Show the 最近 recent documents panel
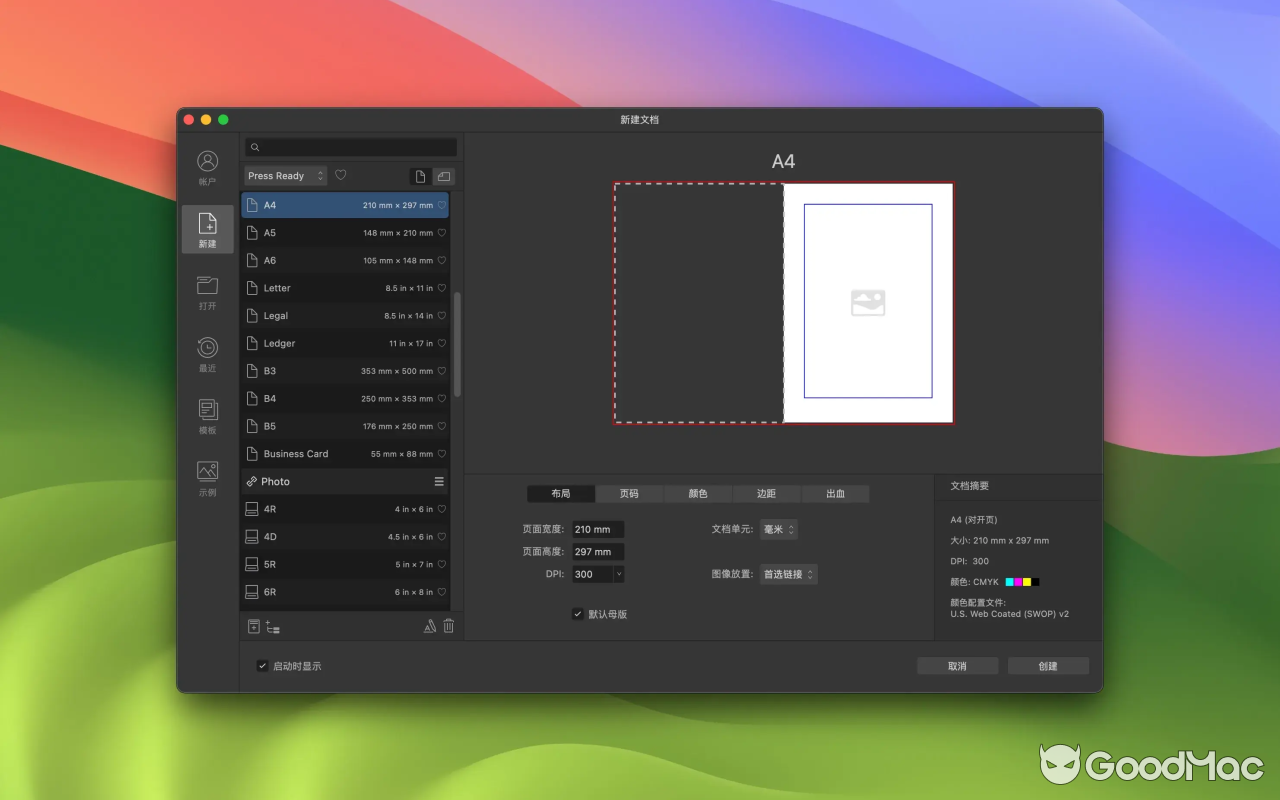 point(207,354)
